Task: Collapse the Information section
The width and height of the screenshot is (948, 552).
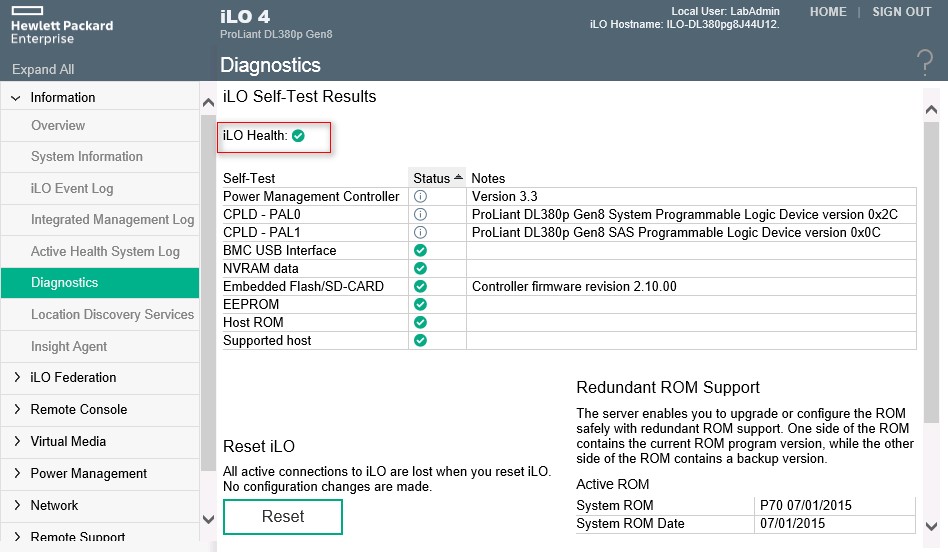Action: point(16,97)
